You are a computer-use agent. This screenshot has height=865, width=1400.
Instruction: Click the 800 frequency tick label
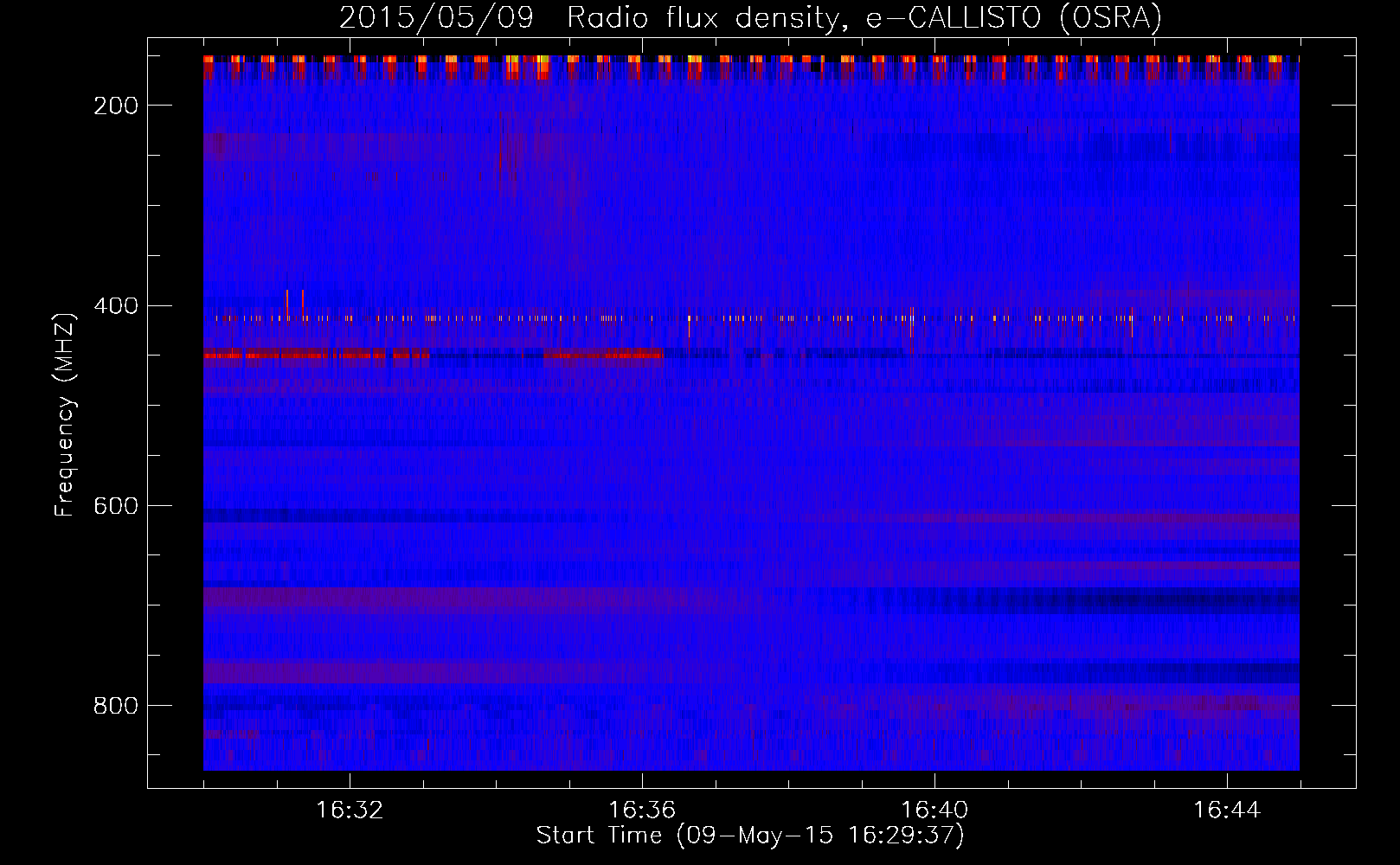point(116,706)
